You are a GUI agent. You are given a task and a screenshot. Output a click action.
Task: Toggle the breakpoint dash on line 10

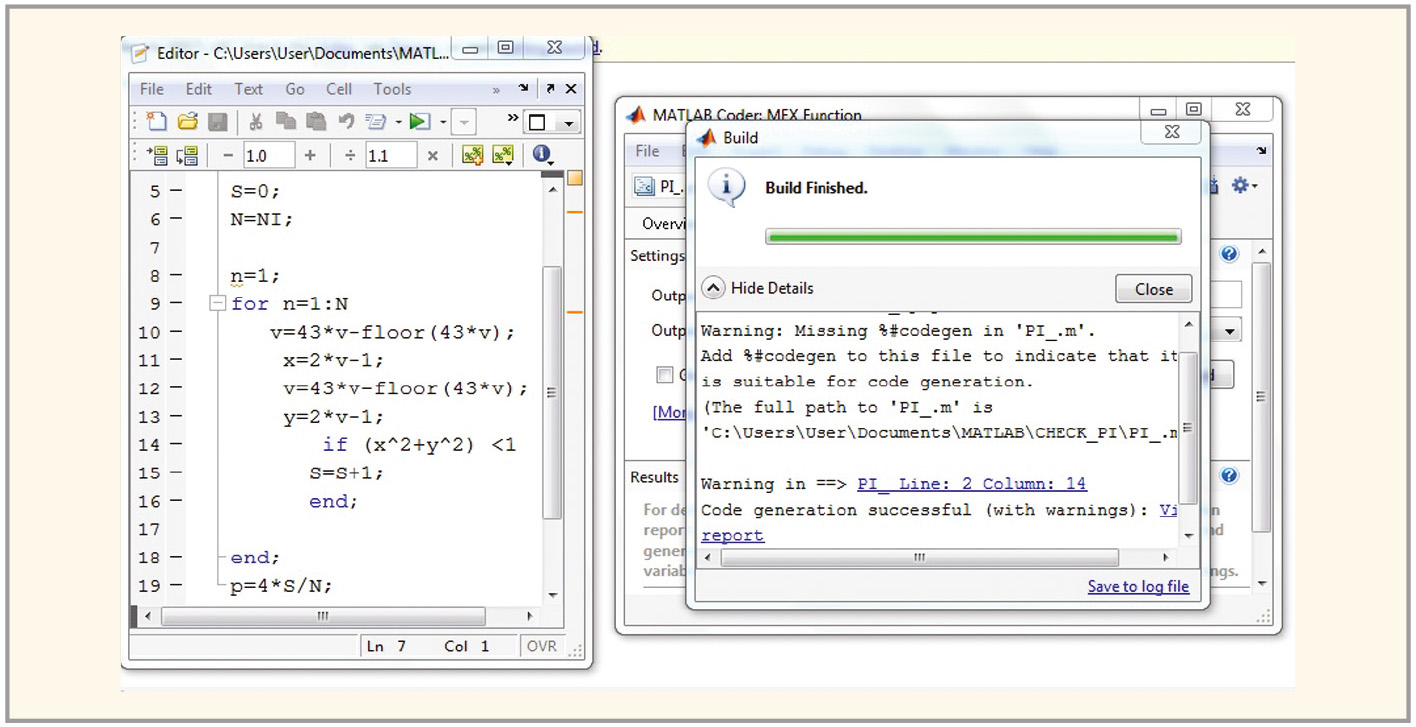(176, 332)
